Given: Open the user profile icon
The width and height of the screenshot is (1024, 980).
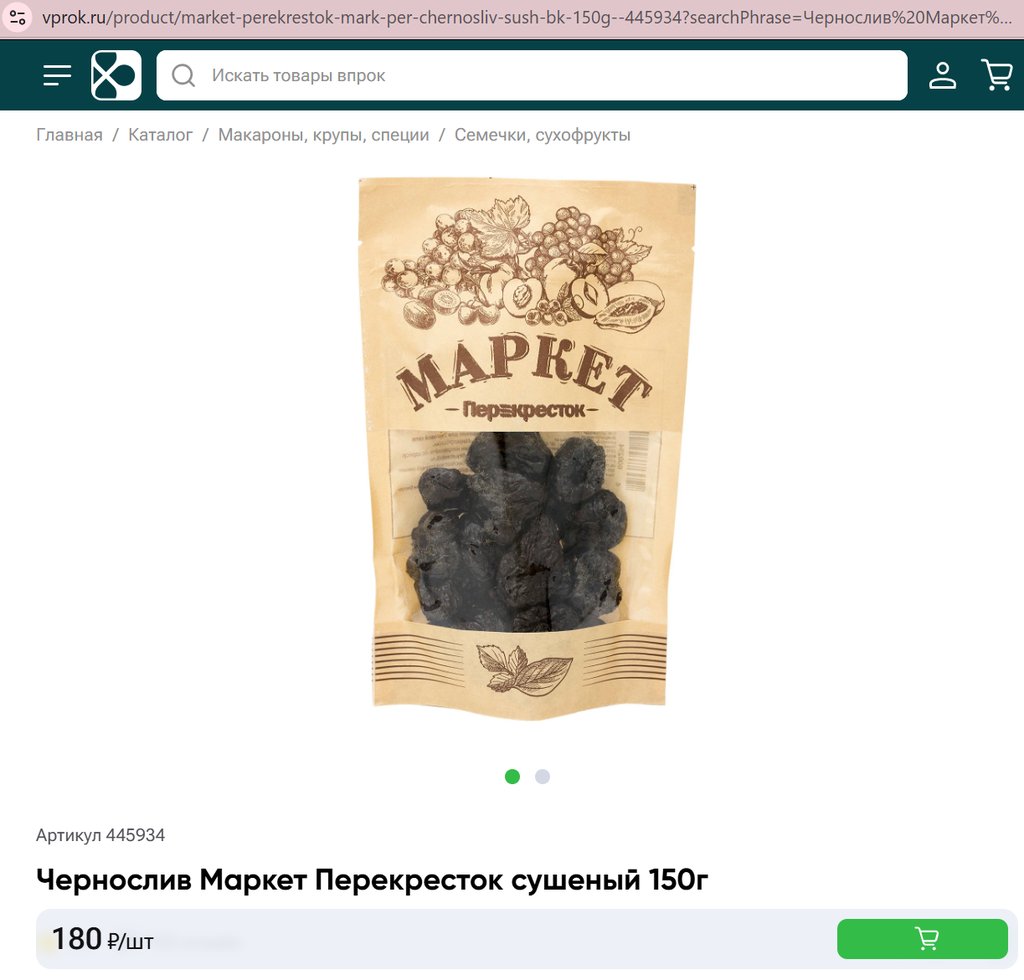Looking at the screenshot, I should pos(942,75).
